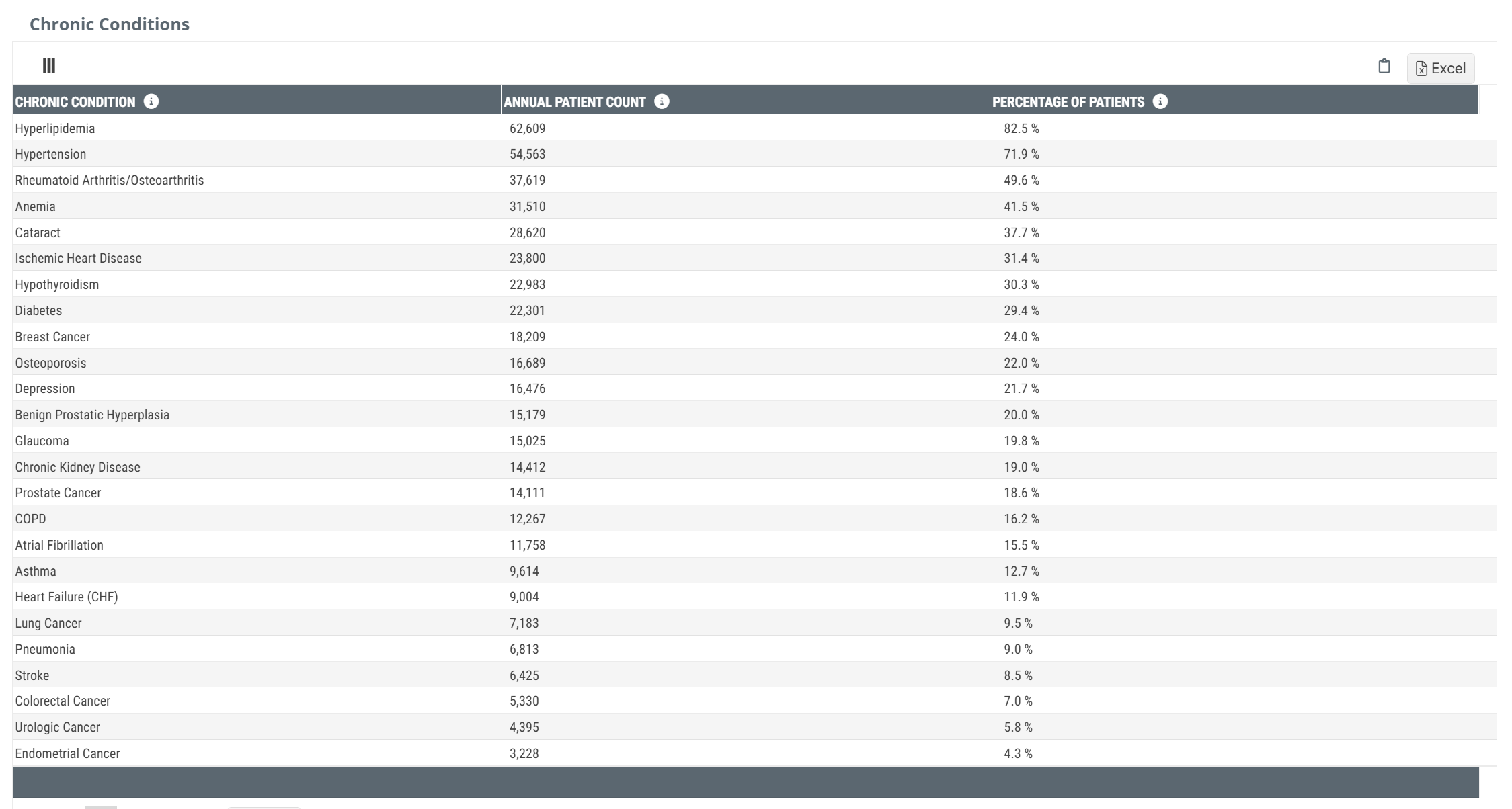Select the Heart Failure (CHF) row
This screenshot has height=809, width=1512.
67,597
